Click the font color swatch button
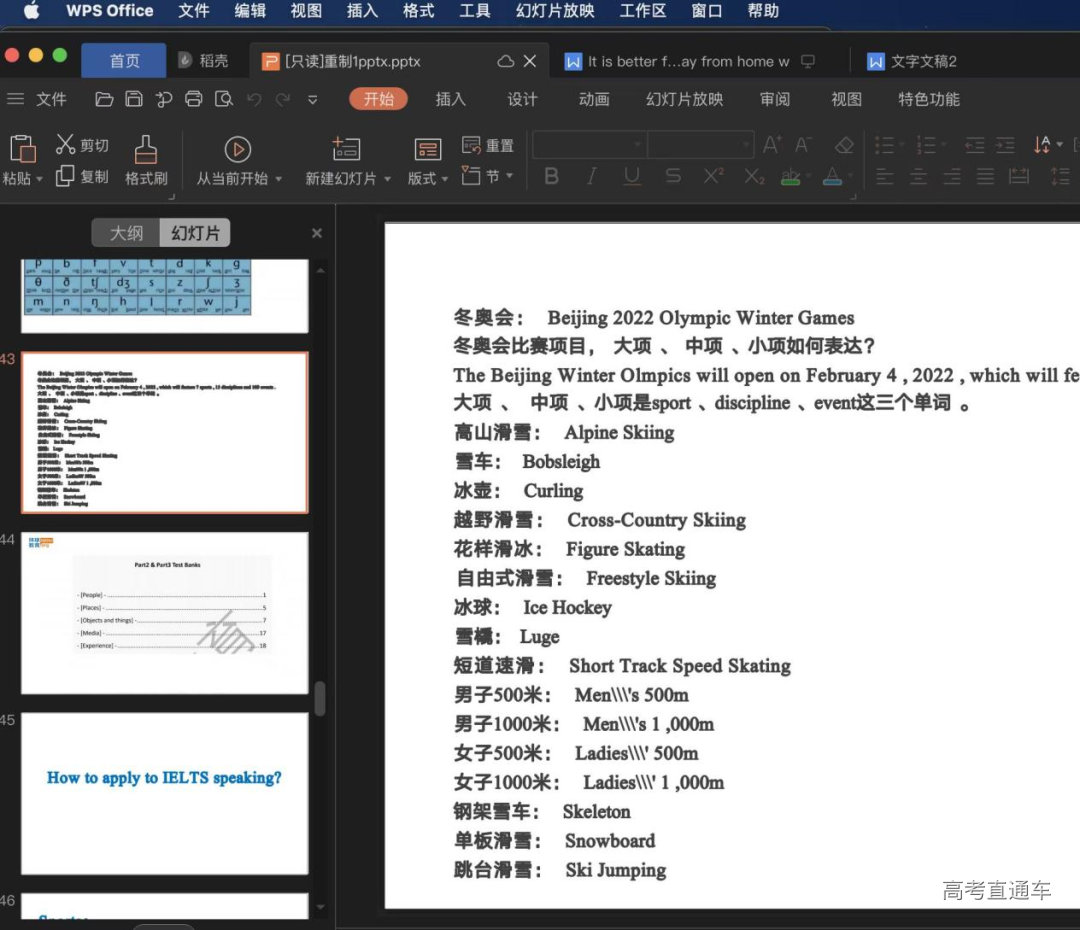1080x930 pixels. pos(832,176)
